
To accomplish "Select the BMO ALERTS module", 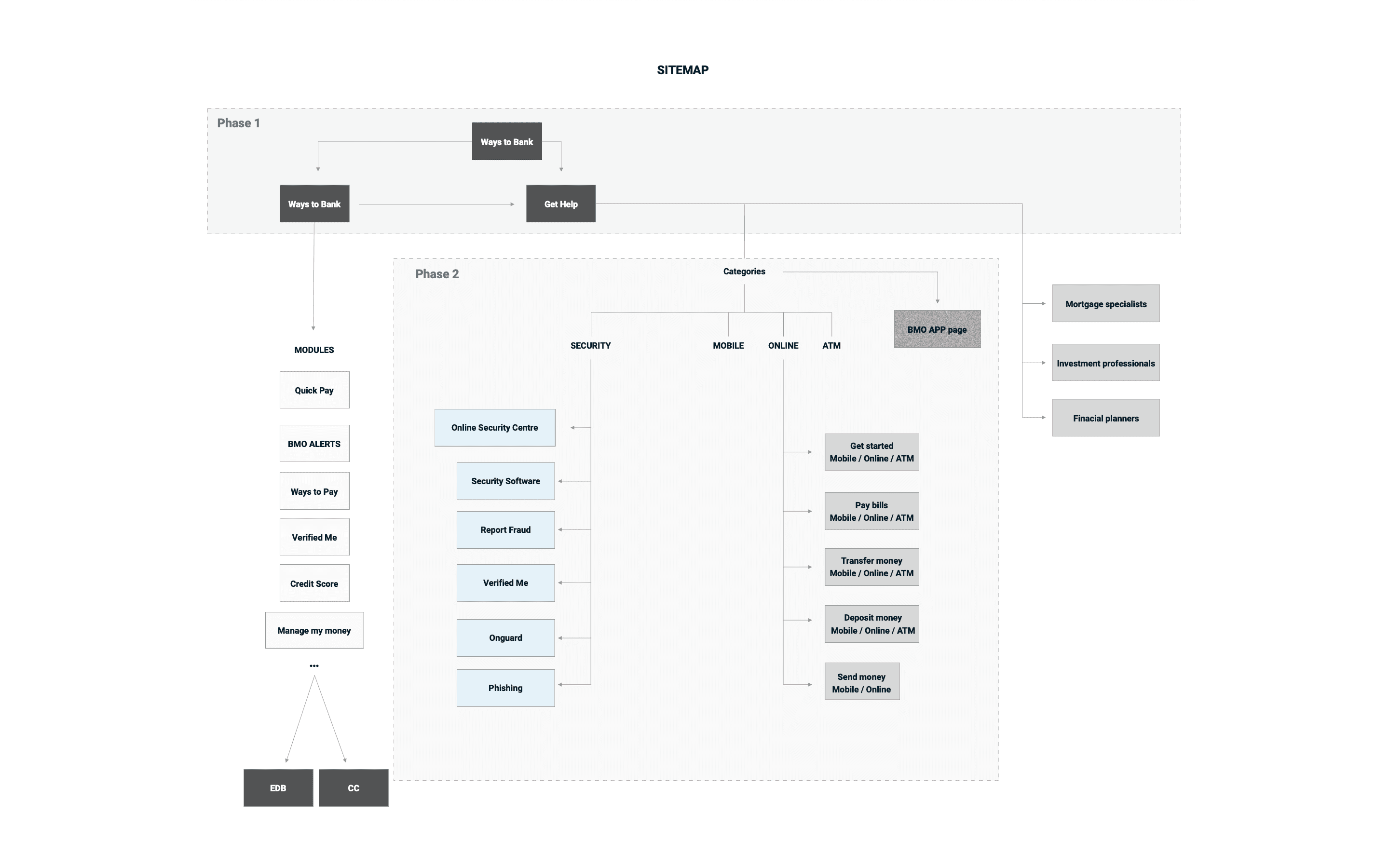I will pos(314,444).
